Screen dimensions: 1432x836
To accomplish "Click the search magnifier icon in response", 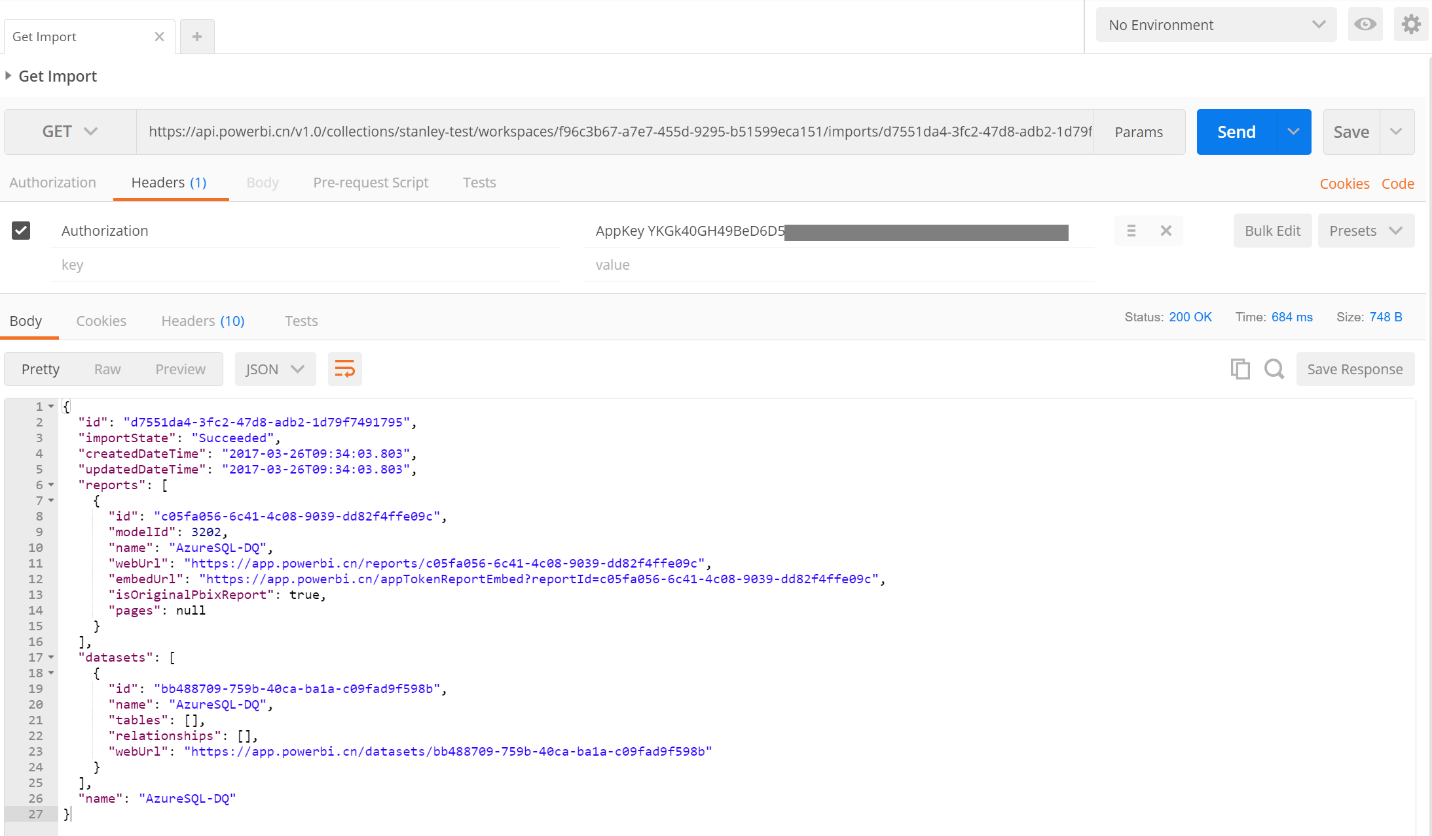I will click(x=1274, y=369).
